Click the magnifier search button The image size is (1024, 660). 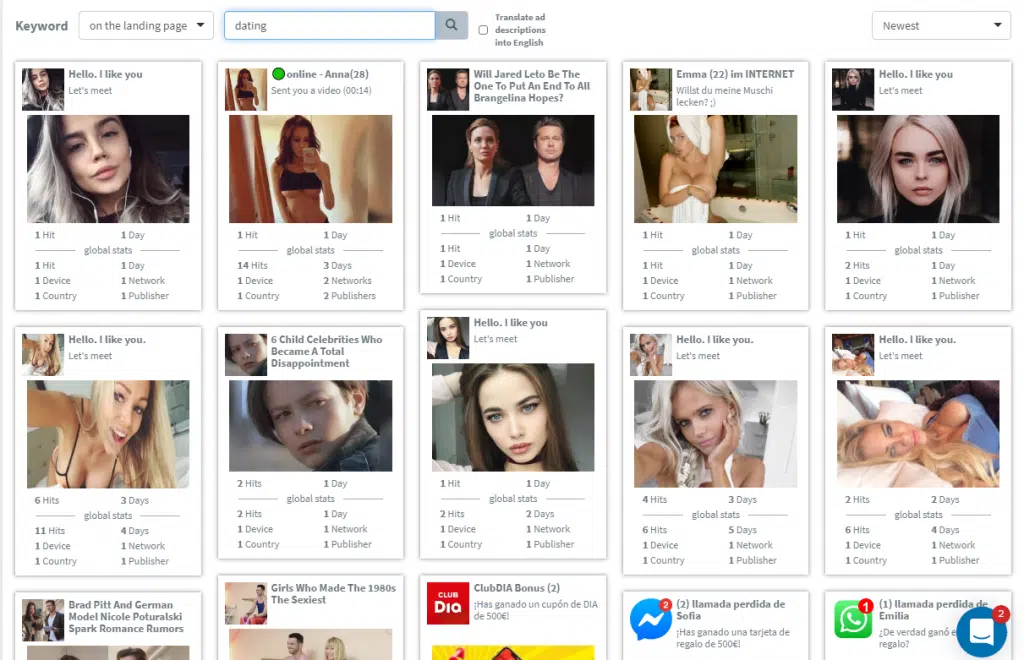[x=451, y=25]
